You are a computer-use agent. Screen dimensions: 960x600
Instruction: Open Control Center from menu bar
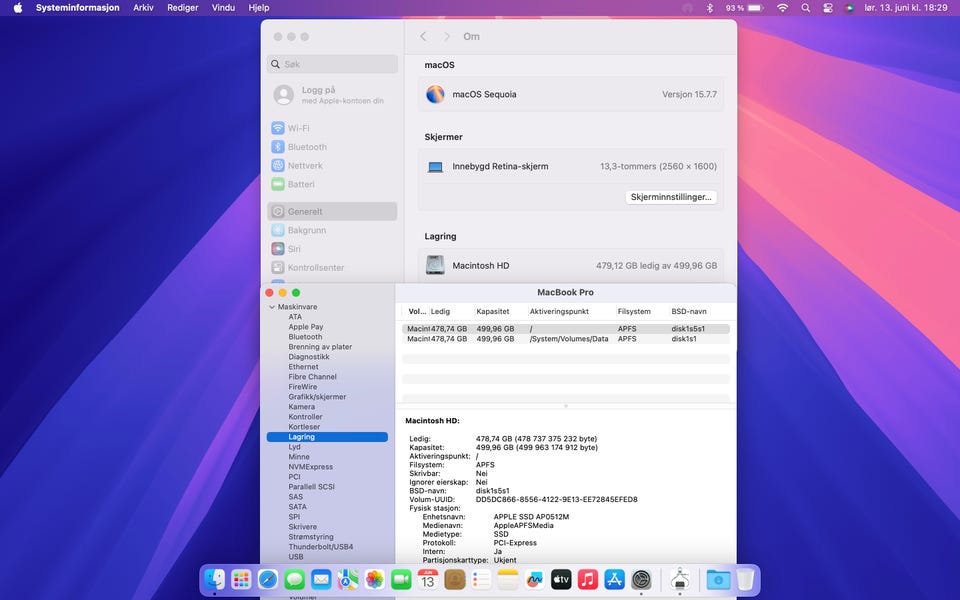[828, 8]
